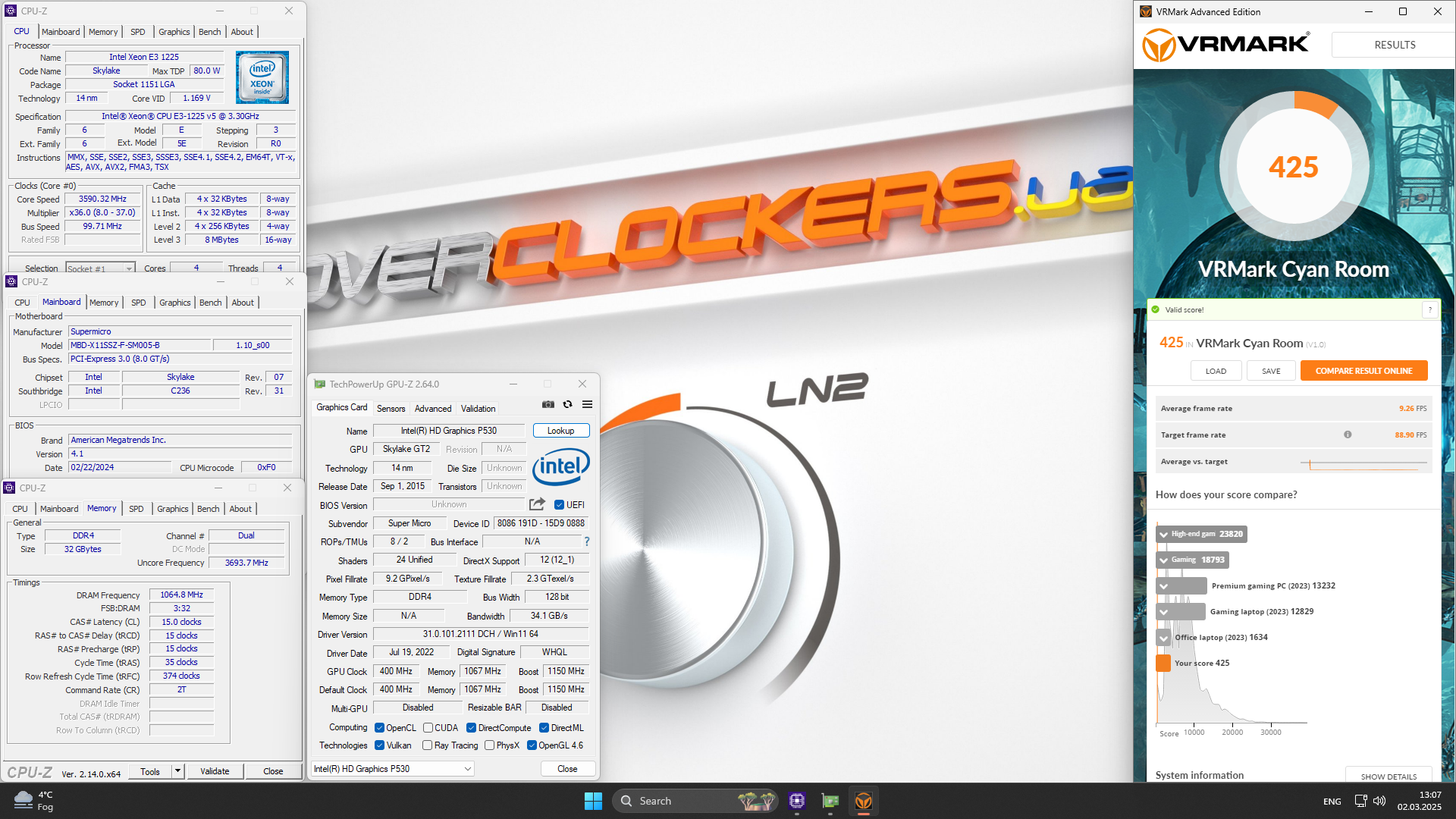This screenshot has height=819, width=1456.
Task: Switch to Sensors tab in GPU-Z
Action: point(391,409)
